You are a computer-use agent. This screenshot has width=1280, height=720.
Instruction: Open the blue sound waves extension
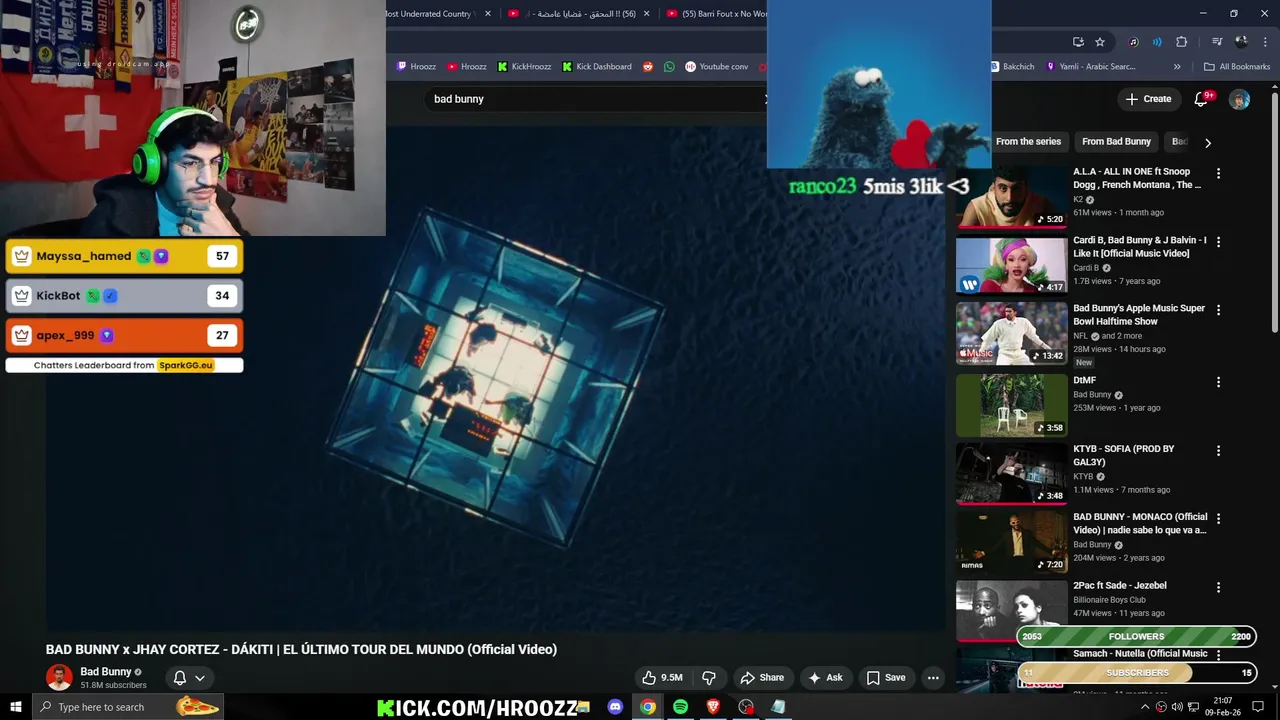point(1157,42)
